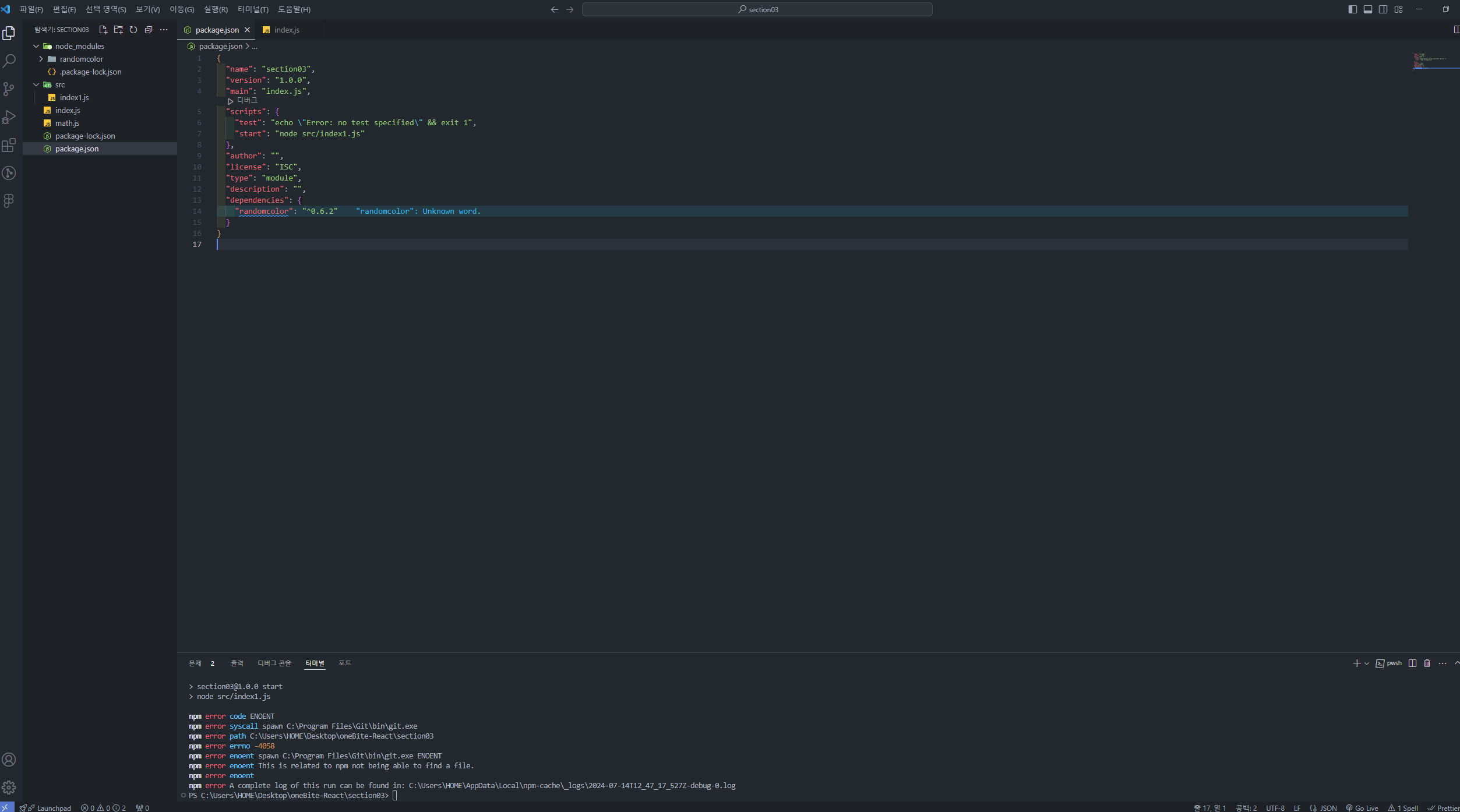Open the Explorer view in activity bar
The image size is (1460, 812).
click(9, 33)
